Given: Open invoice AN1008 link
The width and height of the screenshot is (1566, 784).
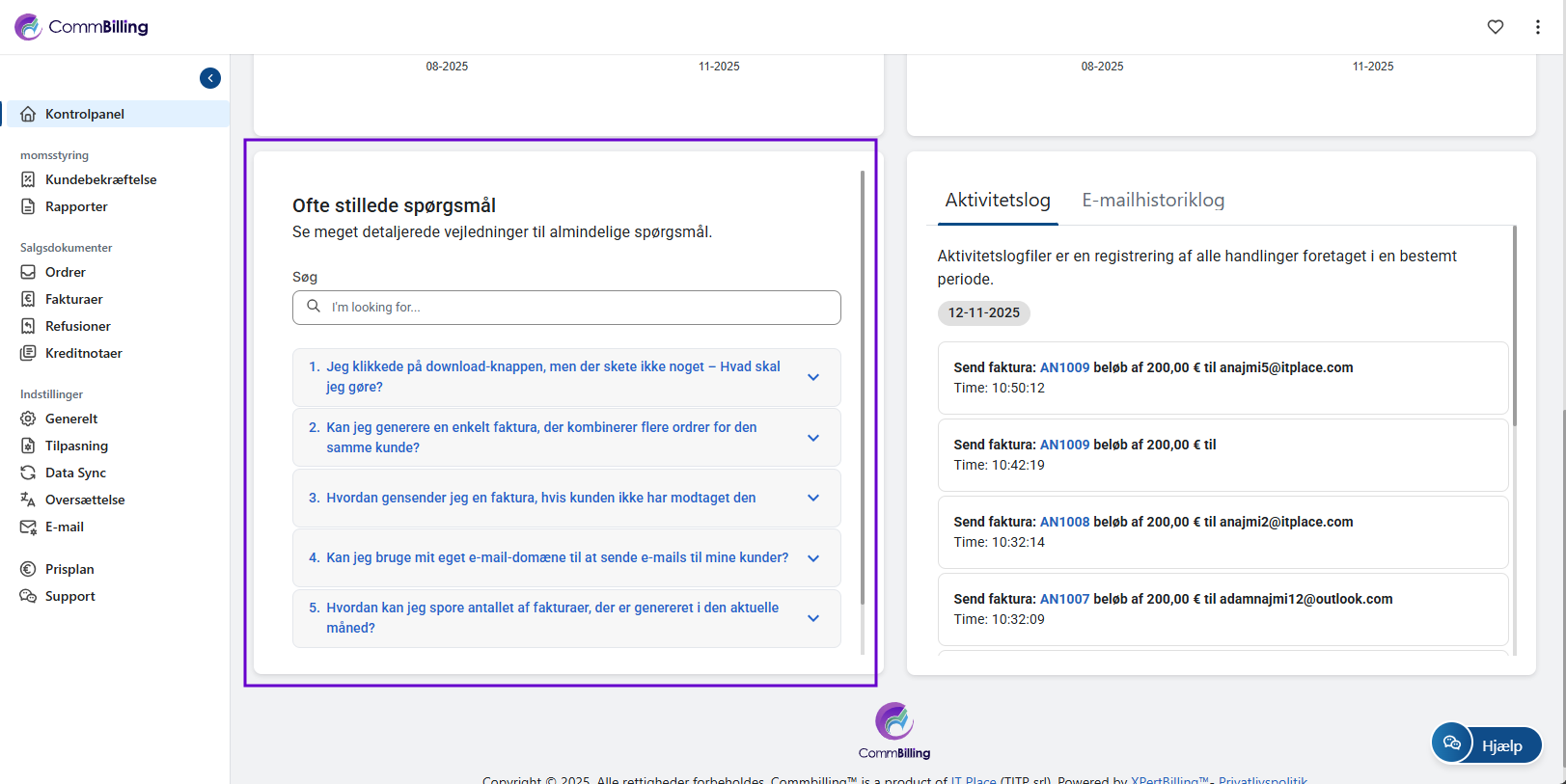Looking at the screenshot, I should [1064, 522].
